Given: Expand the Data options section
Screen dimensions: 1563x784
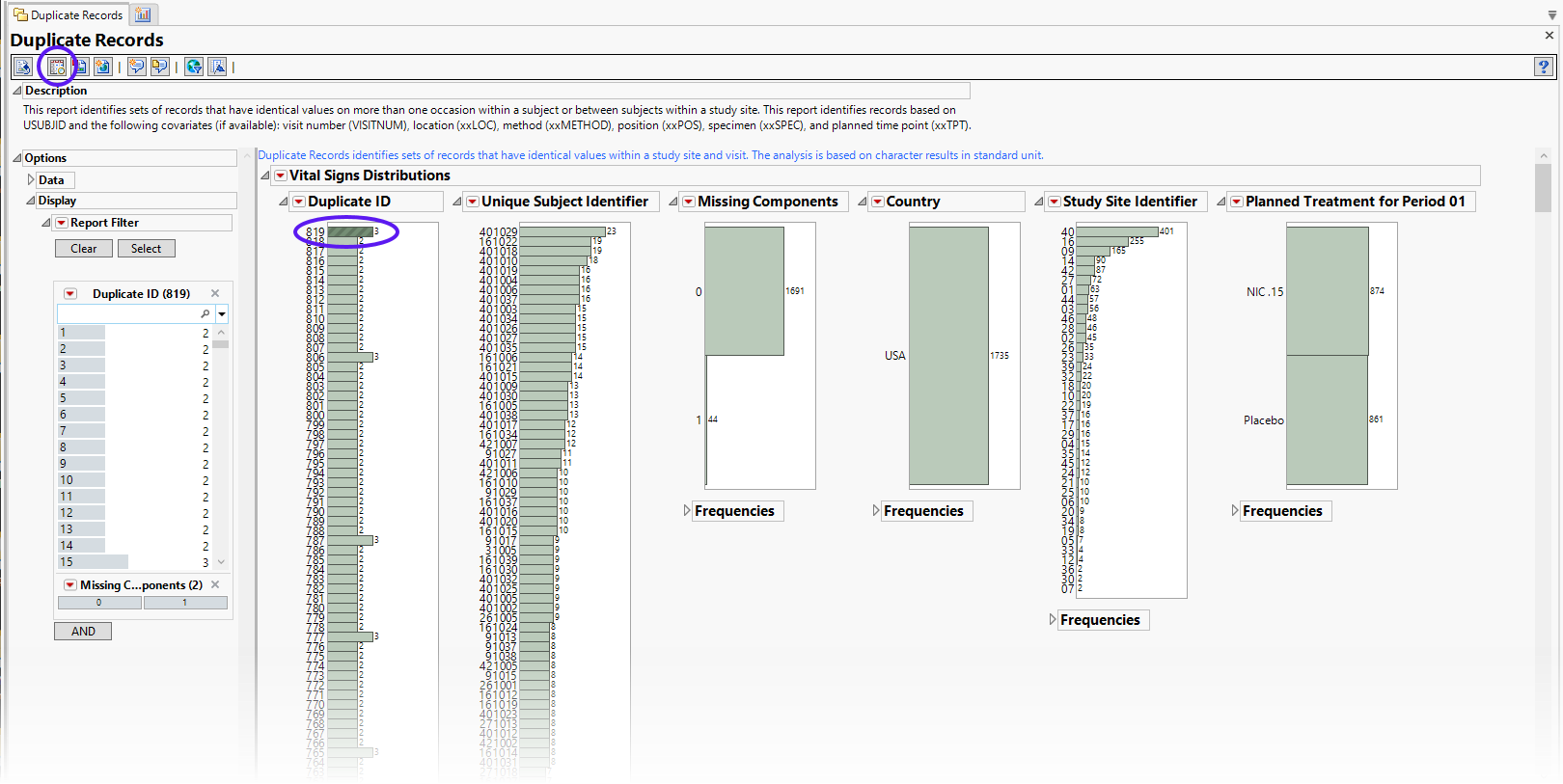Looking at the screenshot, I should click(31, 180).
